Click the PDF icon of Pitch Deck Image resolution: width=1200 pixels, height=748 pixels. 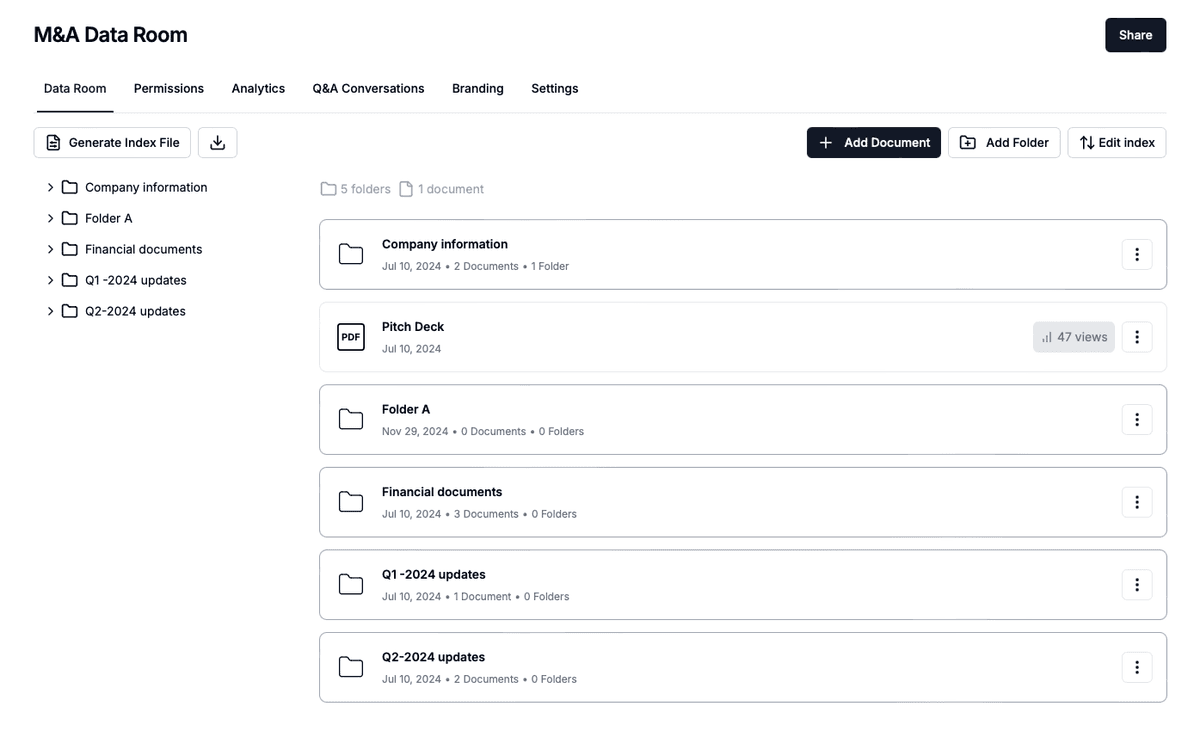point(351,337)
